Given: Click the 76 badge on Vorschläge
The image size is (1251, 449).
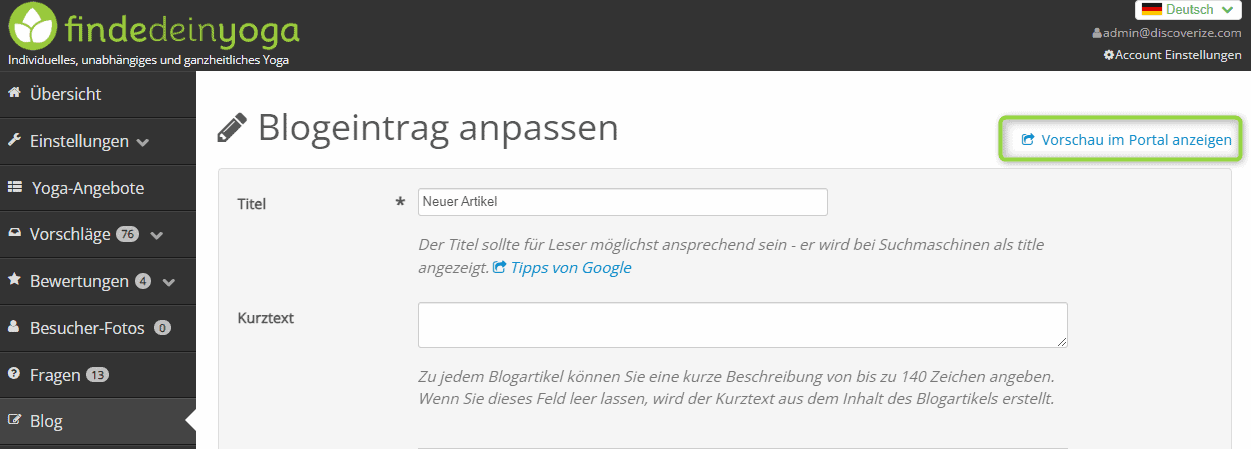Looking at the screenshot, I should pyautogui.click(x=127, y=234).
